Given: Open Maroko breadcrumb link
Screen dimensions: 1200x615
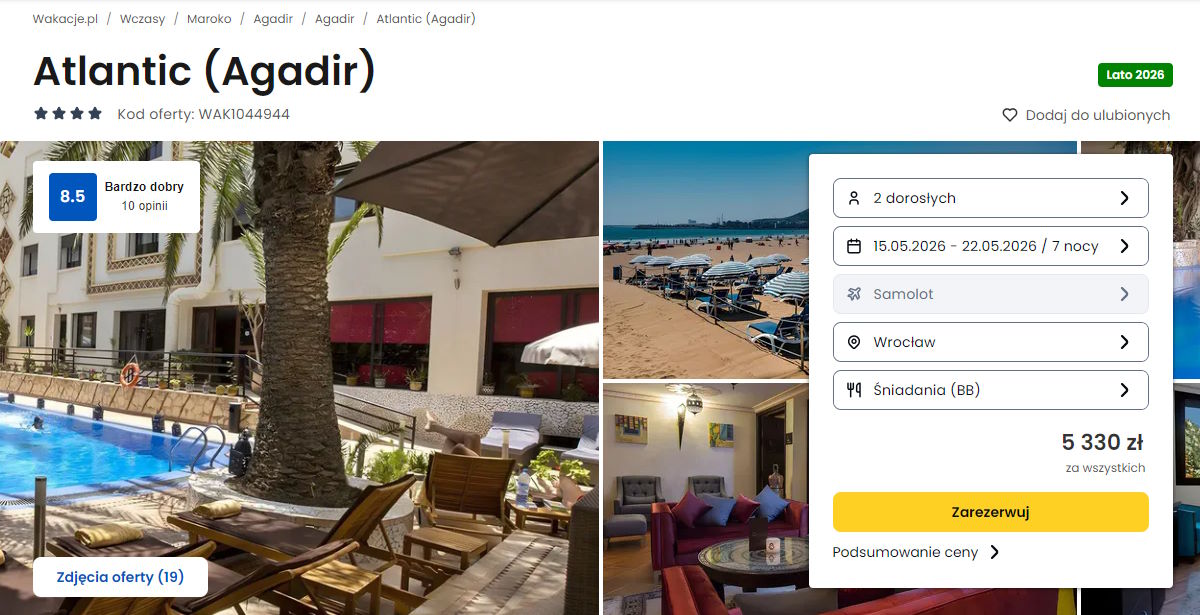Looking at the screenshot, I should pos(209,19).
